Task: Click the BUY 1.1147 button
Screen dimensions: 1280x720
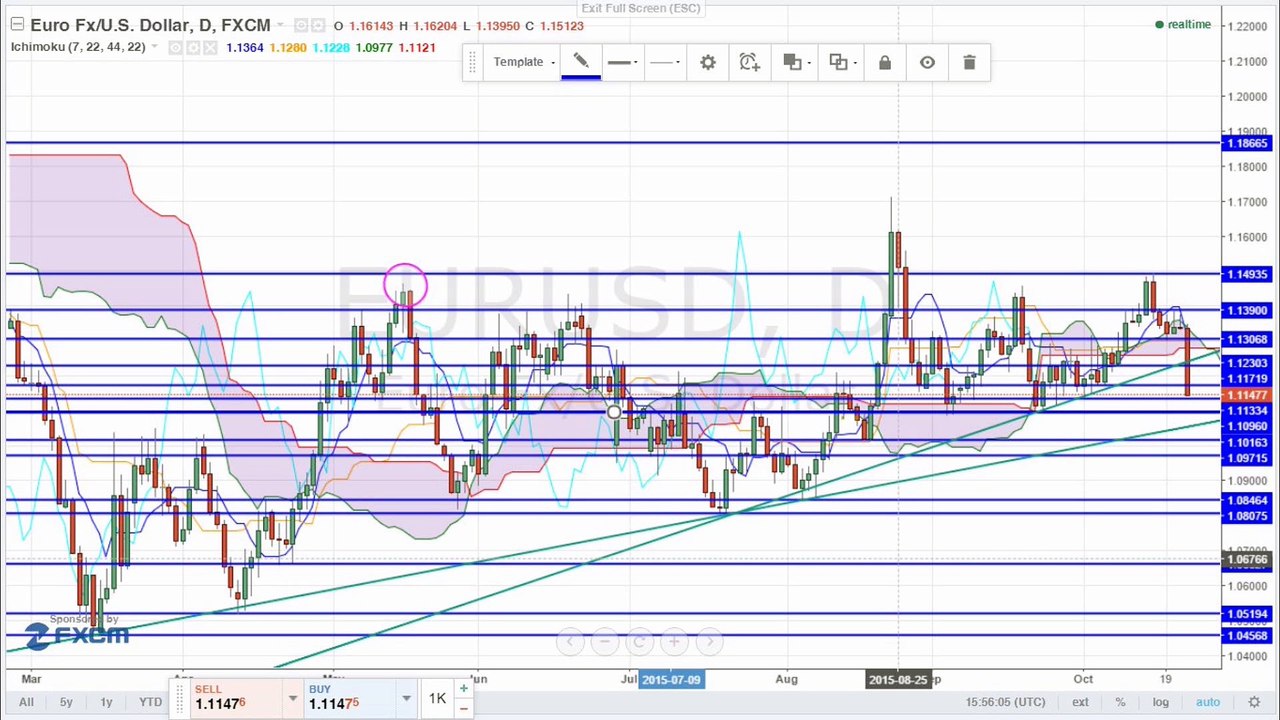Action: click(x=348, y=698)
